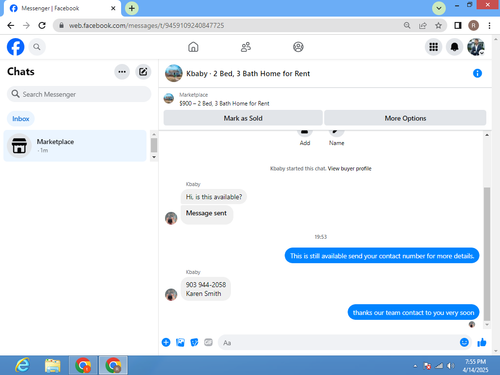Screen dimensions: 500x375
Task: Open zoom magnifier icon in address bar
Action: [407, 25]
